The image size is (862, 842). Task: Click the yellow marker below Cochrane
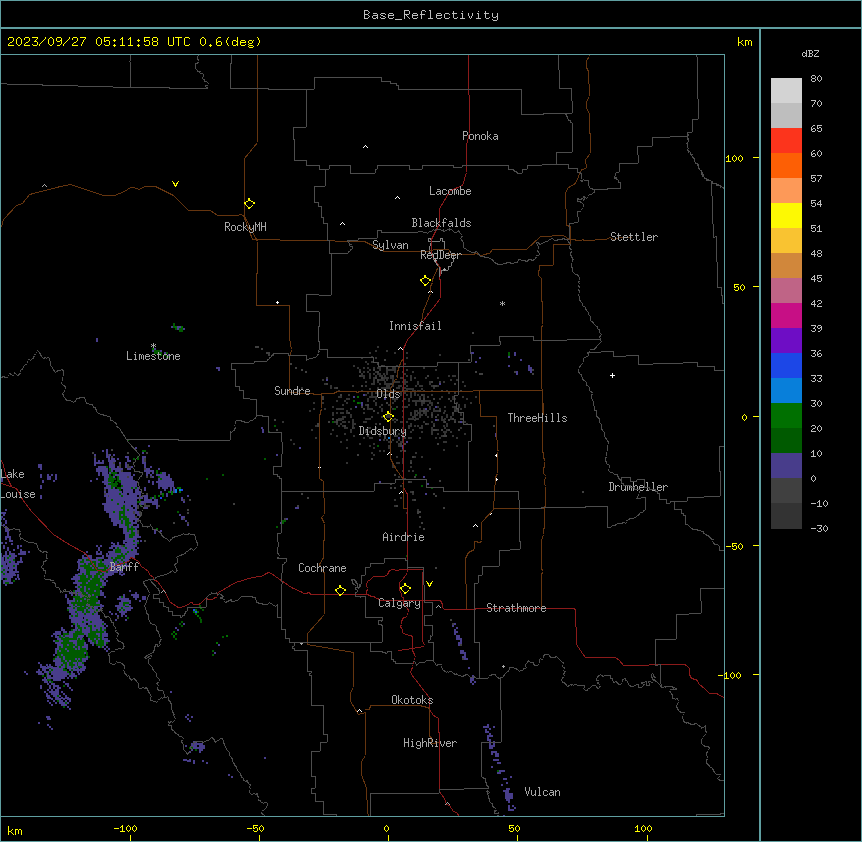pos(340,590)
